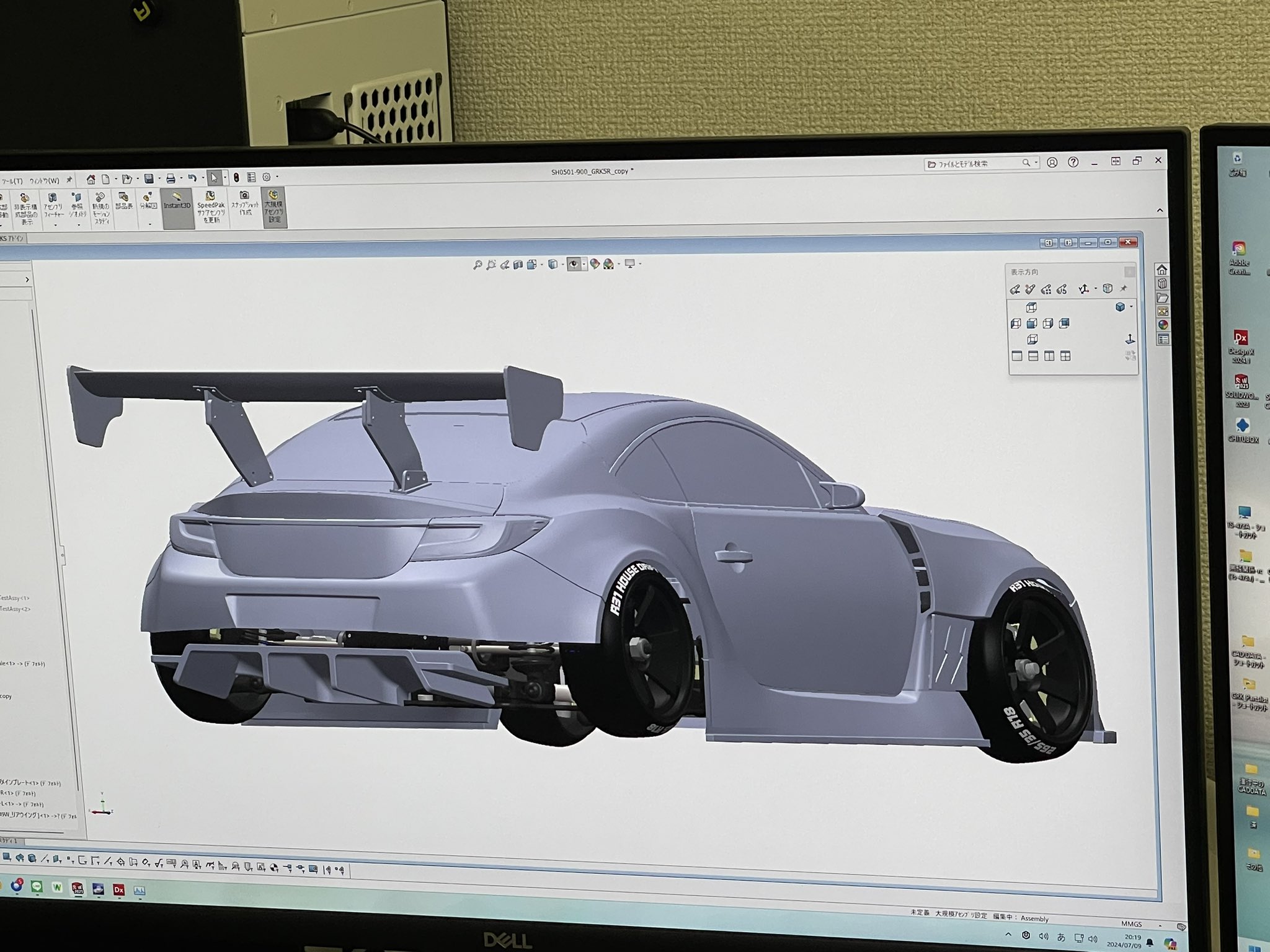This screenshot has height=952, width=1270.
Task: Open File Explorer folder tab in task pane
Action: (1162, 298)
